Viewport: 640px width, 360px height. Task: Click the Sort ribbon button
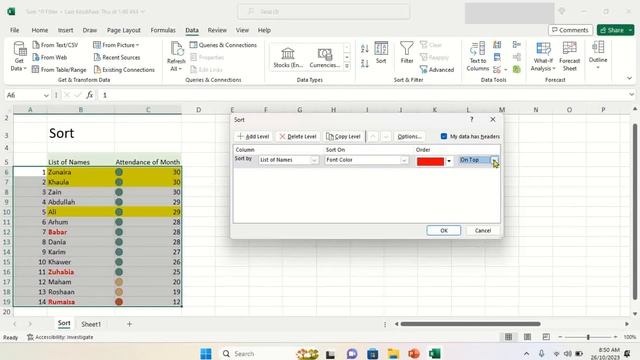[x=381, y=53]
